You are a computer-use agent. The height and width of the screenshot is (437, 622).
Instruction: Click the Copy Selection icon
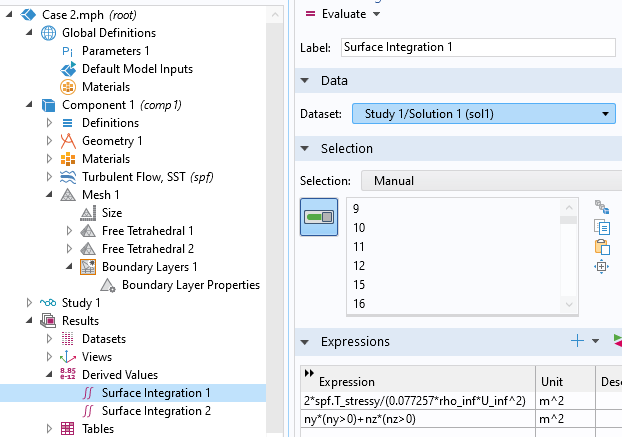[601, 227]
